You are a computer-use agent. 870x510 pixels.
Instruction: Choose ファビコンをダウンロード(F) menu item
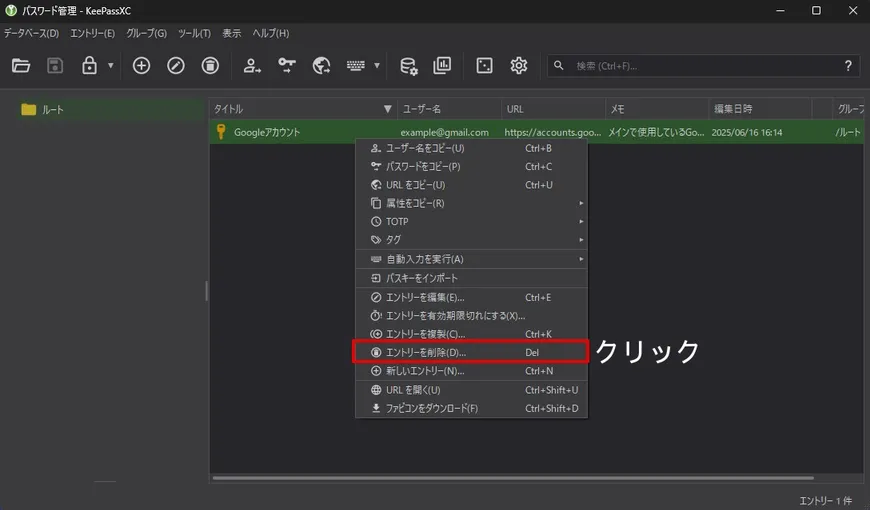click(471, 408)
